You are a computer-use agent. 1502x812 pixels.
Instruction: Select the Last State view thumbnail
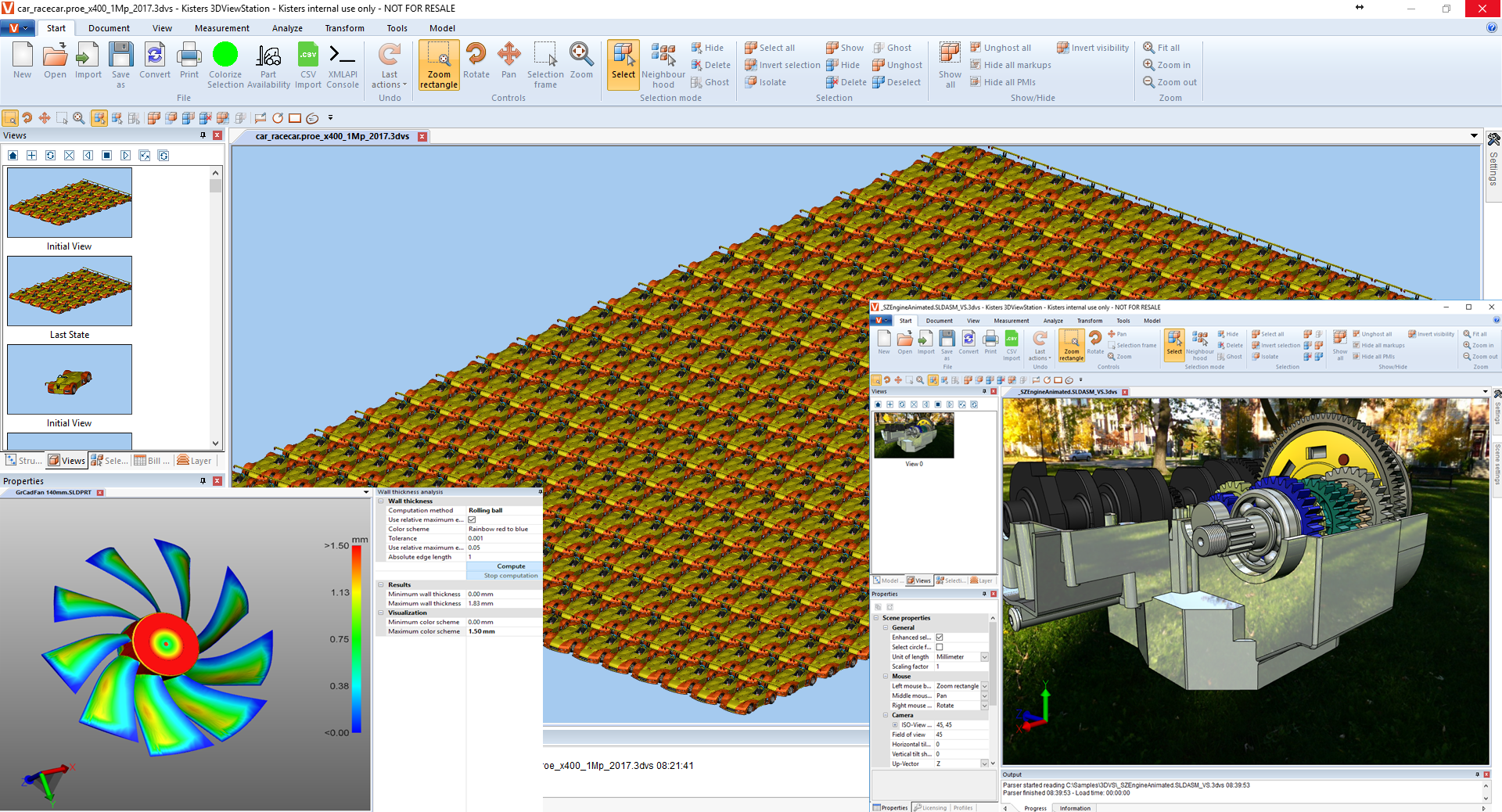[x=70, y=291]
